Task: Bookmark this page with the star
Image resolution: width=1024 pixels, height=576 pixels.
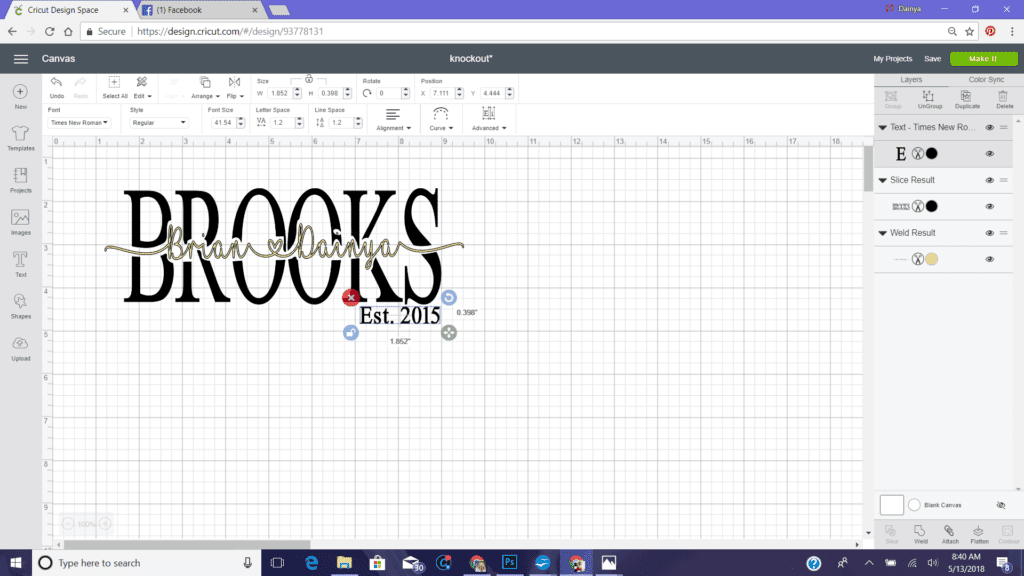Action: click(x=970, y=31)
